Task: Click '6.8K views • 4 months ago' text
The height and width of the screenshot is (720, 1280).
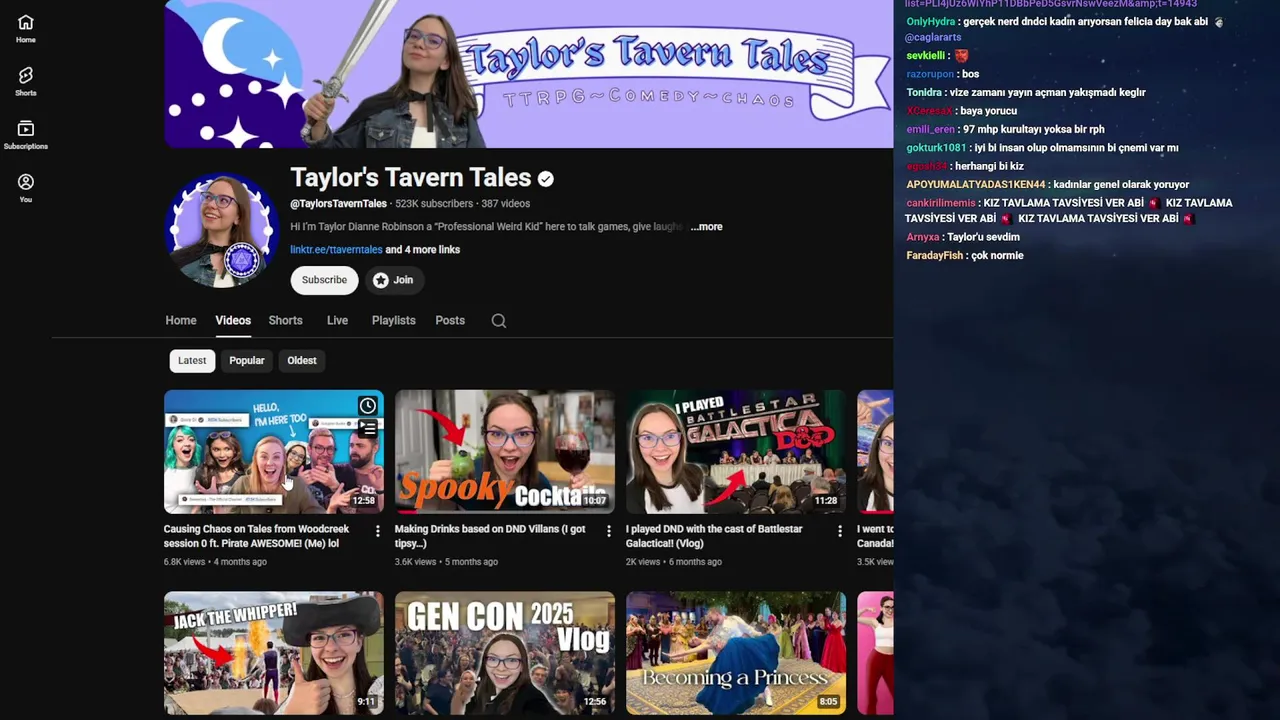Action: (x=215, y=562)
